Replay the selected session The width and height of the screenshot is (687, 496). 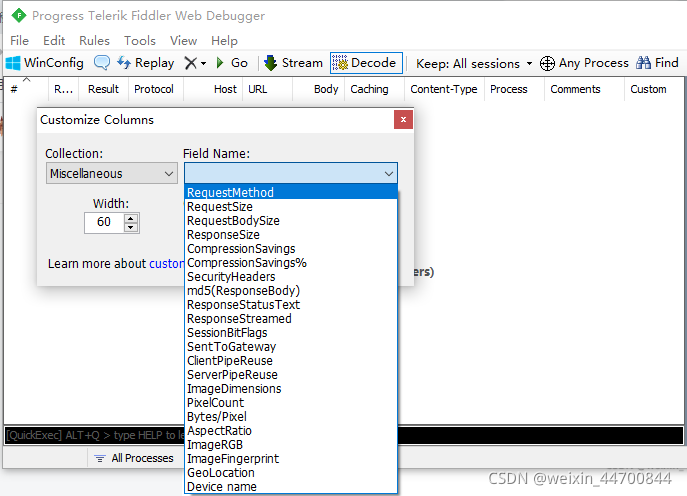click(145, 63)
